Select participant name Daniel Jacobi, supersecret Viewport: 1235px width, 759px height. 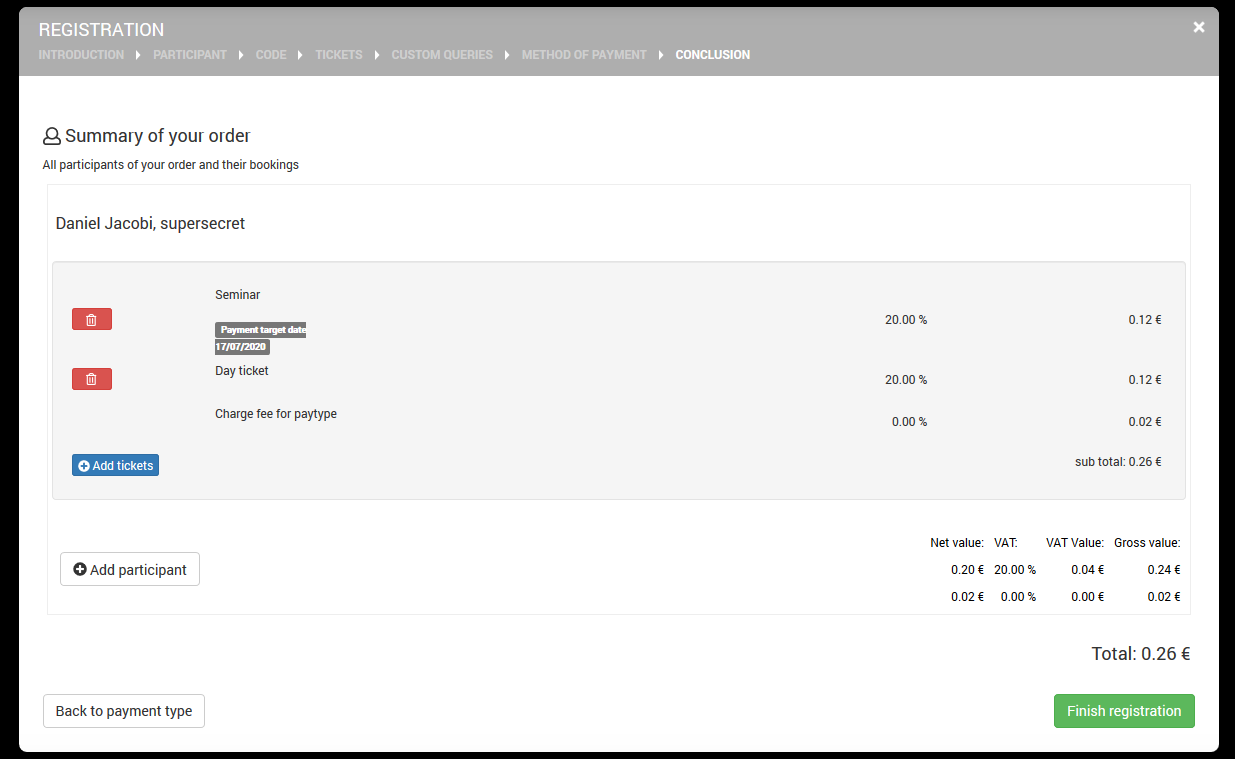[151, 224]
